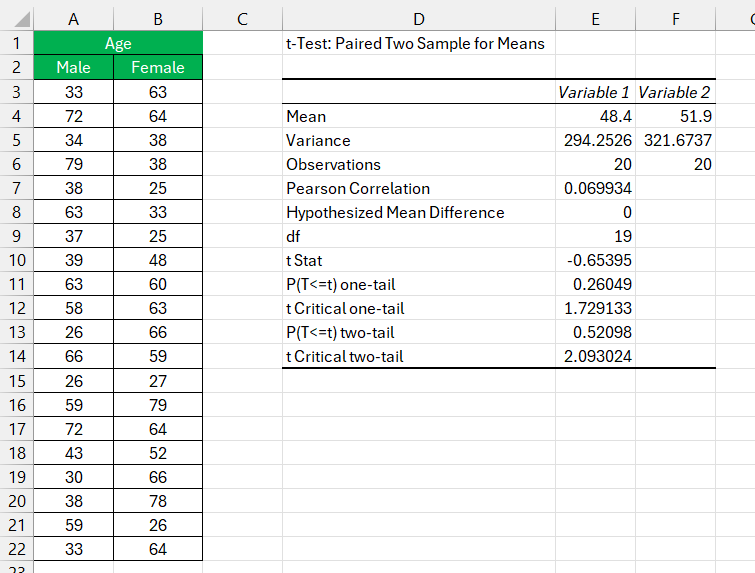Image resolution: width=755 pixels, height=573 pixels.
Task: Select column C header
Action: click(x=242, y=19)
